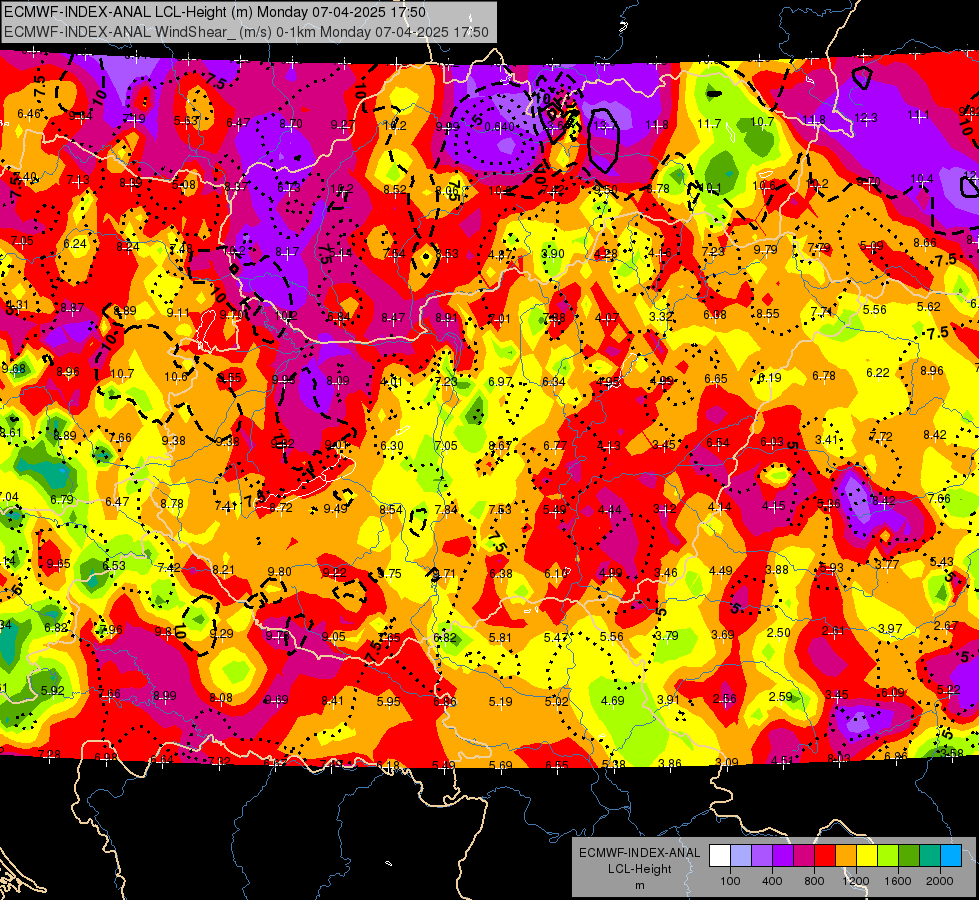Viewport: 979px width, 900px height.
Task: Click the wind shear value 6.22
Action: (878, 372)
